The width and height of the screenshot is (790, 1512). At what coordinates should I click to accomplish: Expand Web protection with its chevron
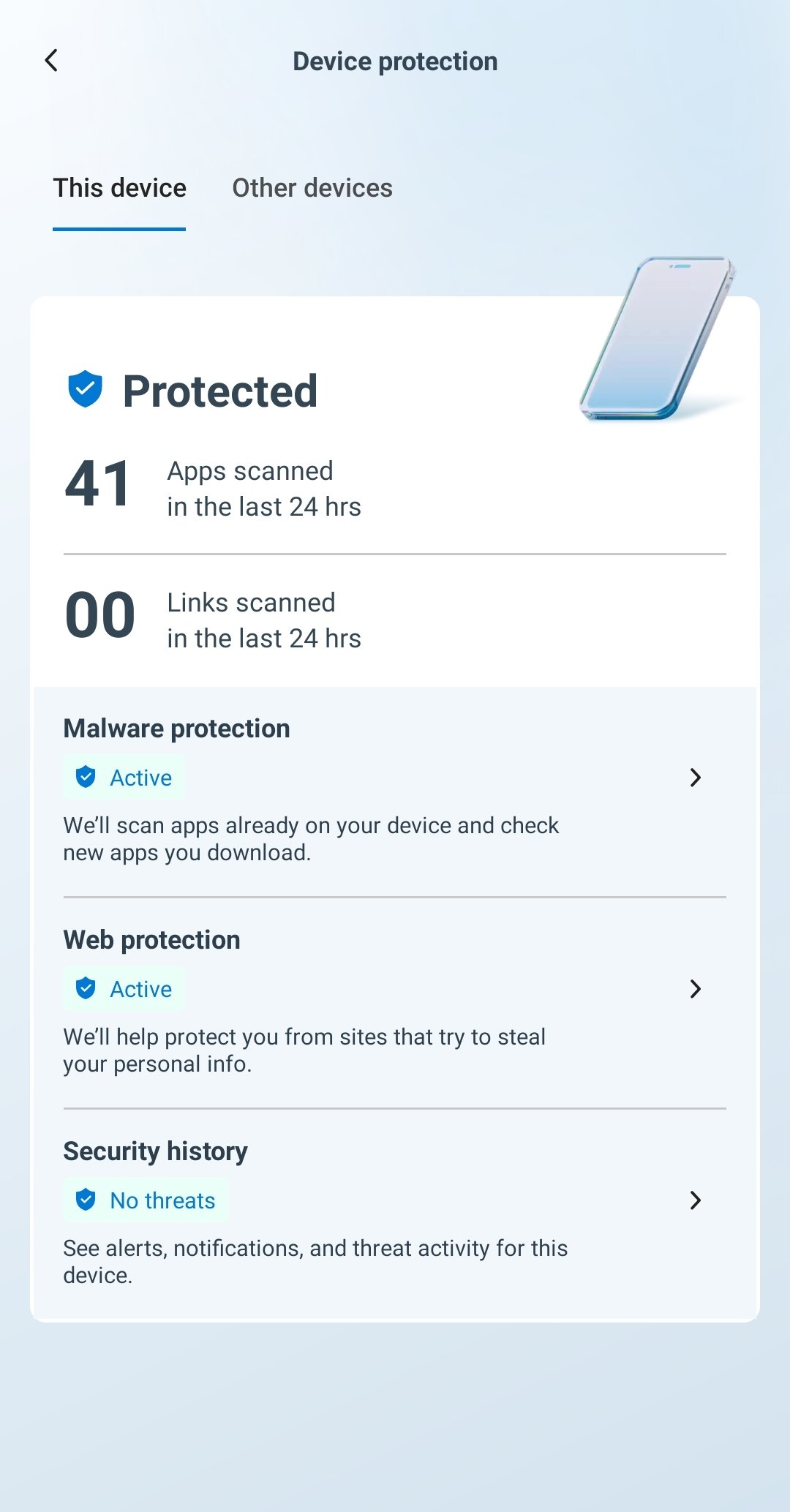click(696, 989)
